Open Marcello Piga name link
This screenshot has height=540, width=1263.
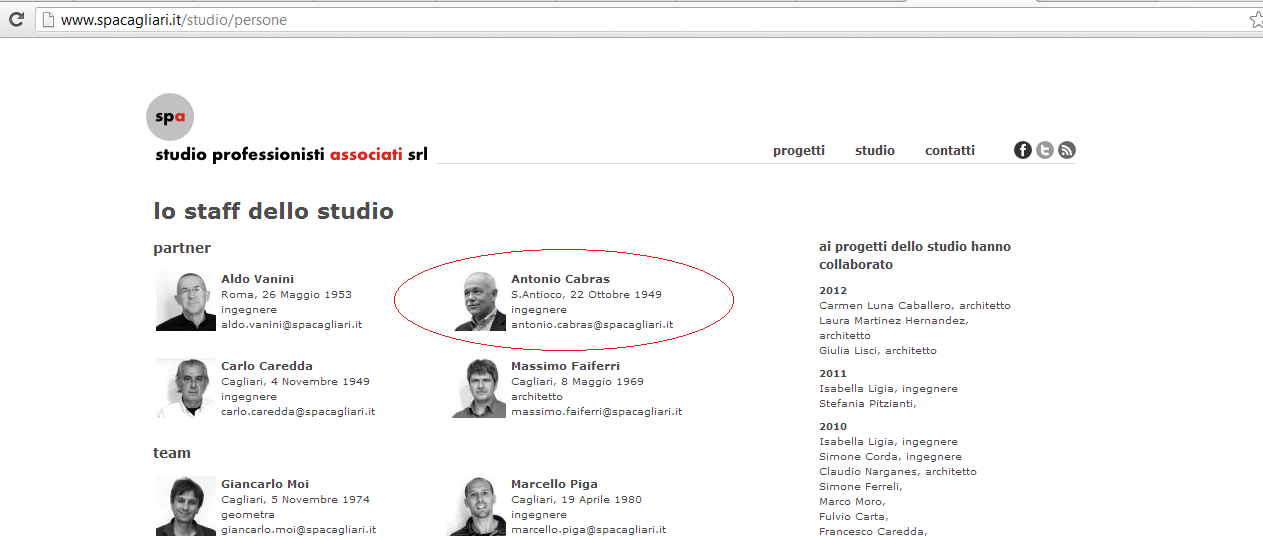point(554,484)
